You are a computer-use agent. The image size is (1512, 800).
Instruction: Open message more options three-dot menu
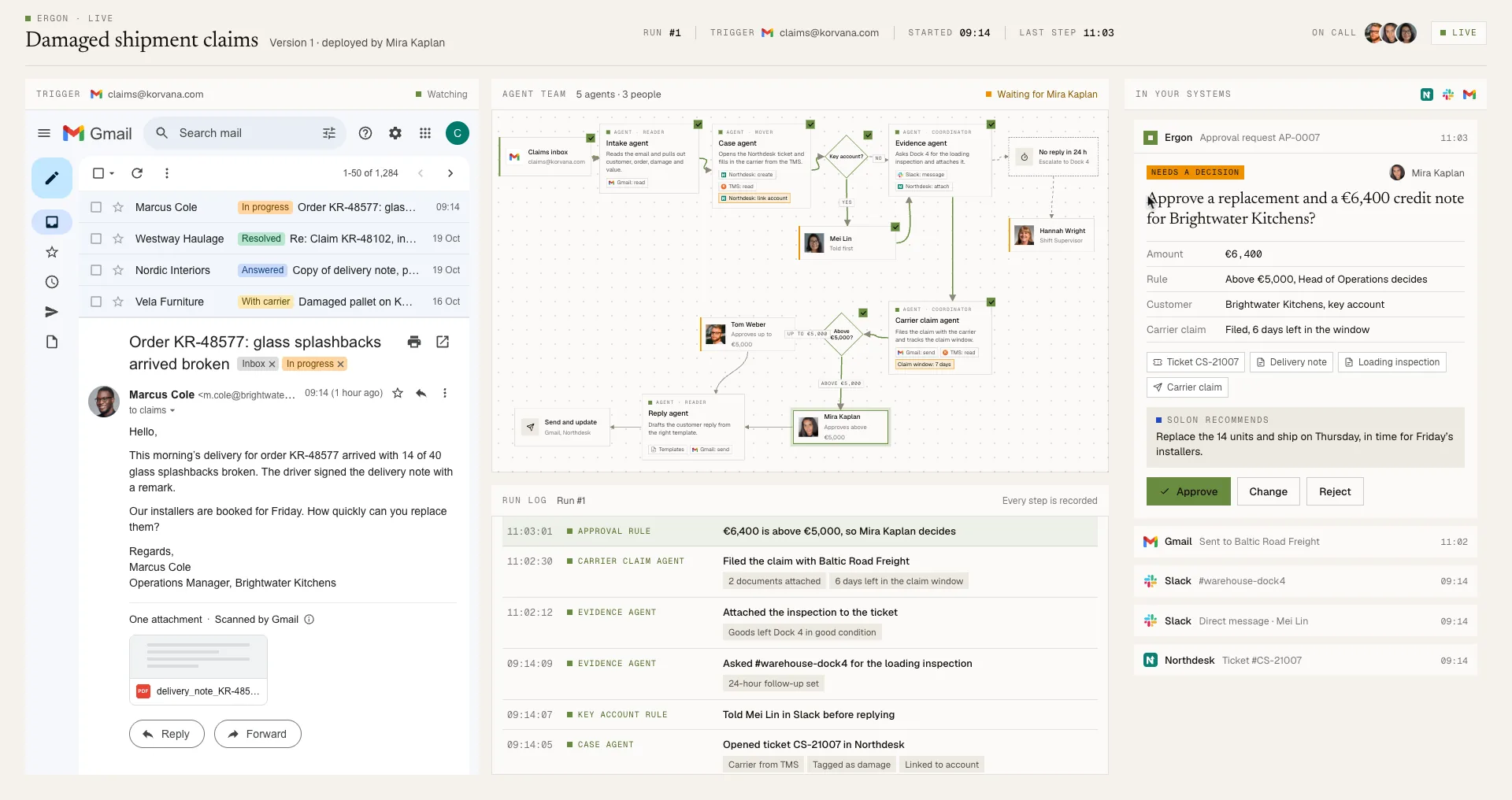click(445, 393)
